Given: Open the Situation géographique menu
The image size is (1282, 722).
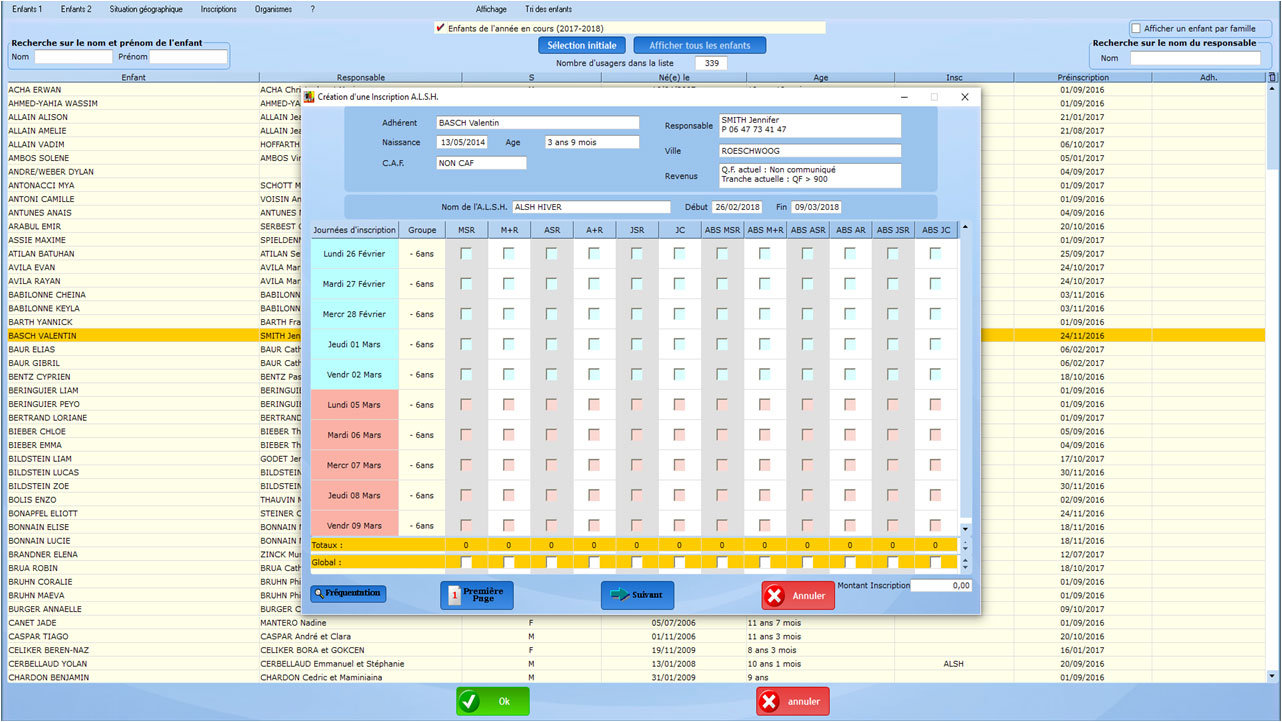Looking at the screenshot, I should pyautogui.click(x=146, y=9).
